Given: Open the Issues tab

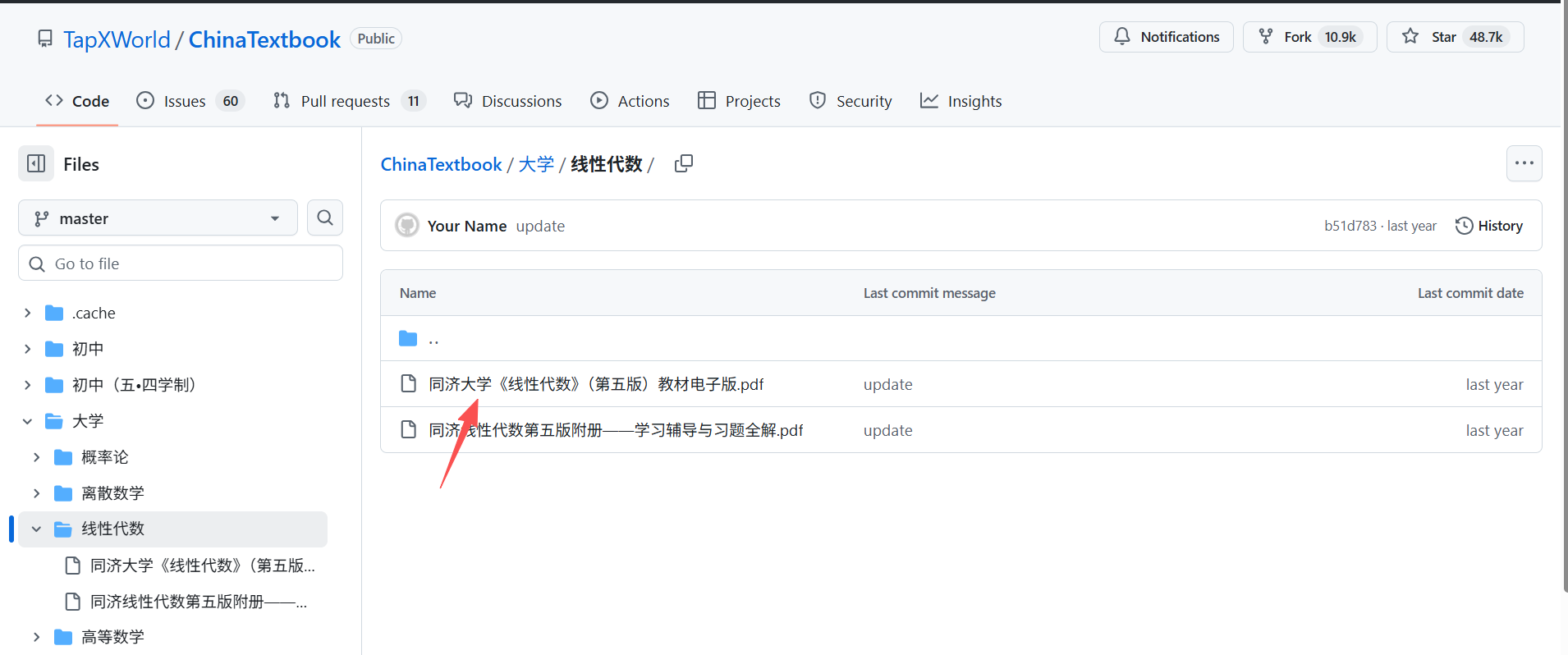Looking at the screenshot, I should pyautogui.click(x=190, y=101).
